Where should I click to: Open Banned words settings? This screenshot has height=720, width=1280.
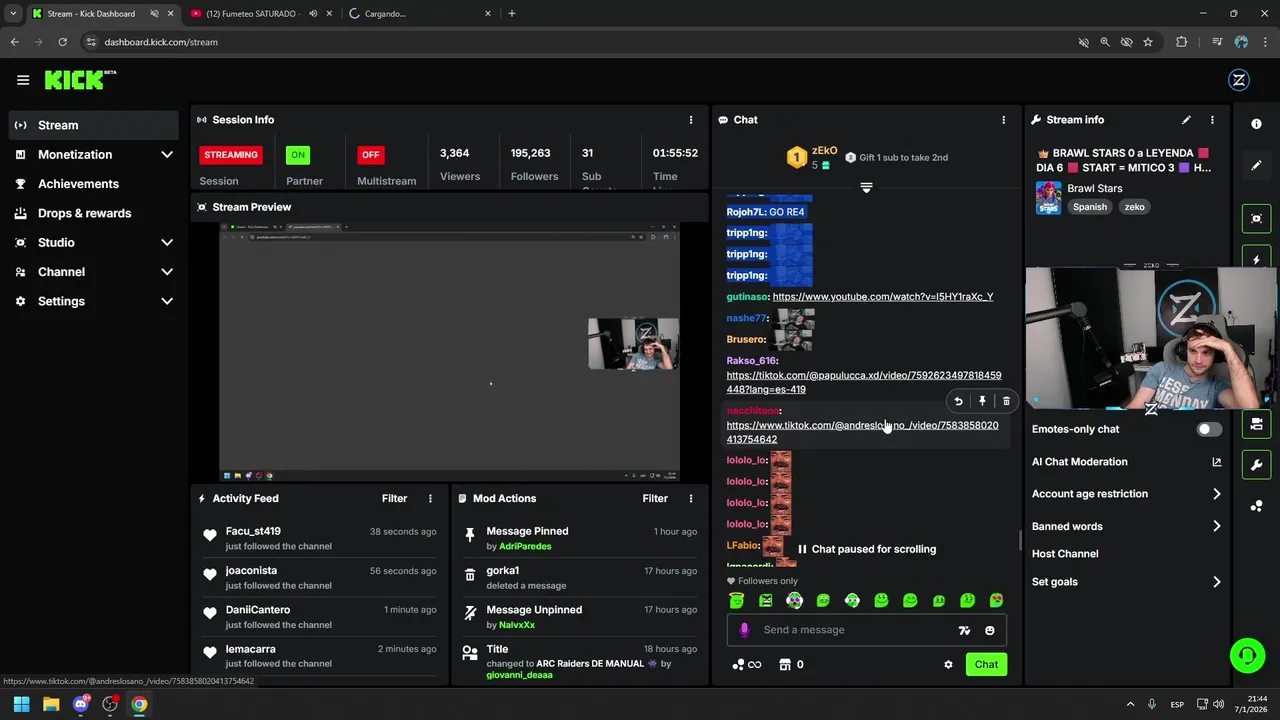tap(1127, 526)
